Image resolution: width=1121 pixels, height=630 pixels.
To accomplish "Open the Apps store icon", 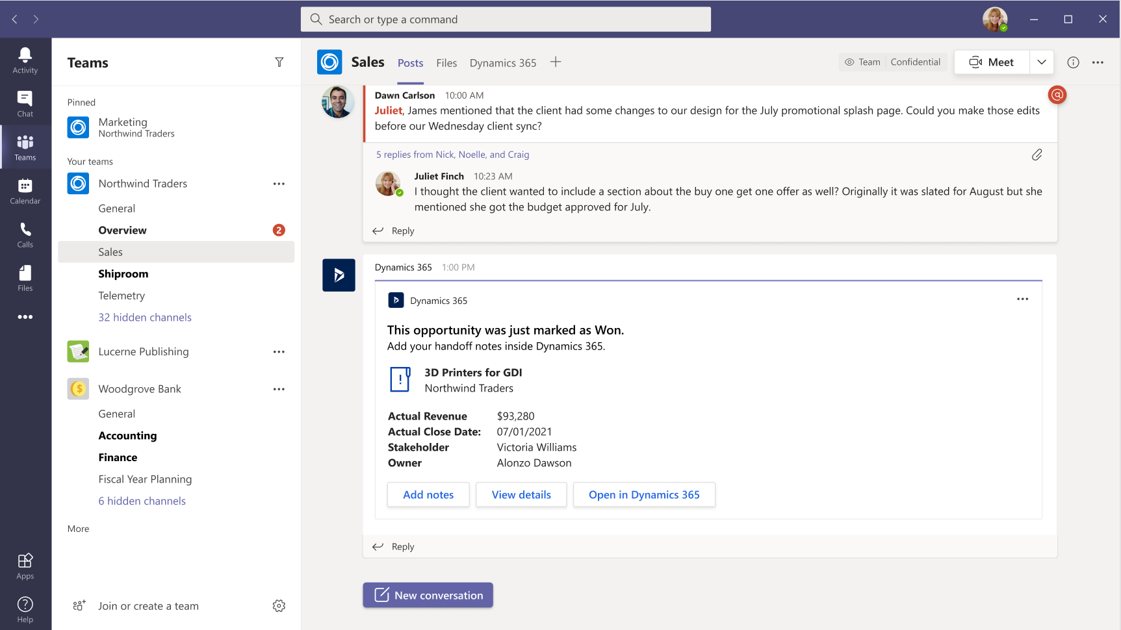I will pyautogui.click(x=25, y=566).
